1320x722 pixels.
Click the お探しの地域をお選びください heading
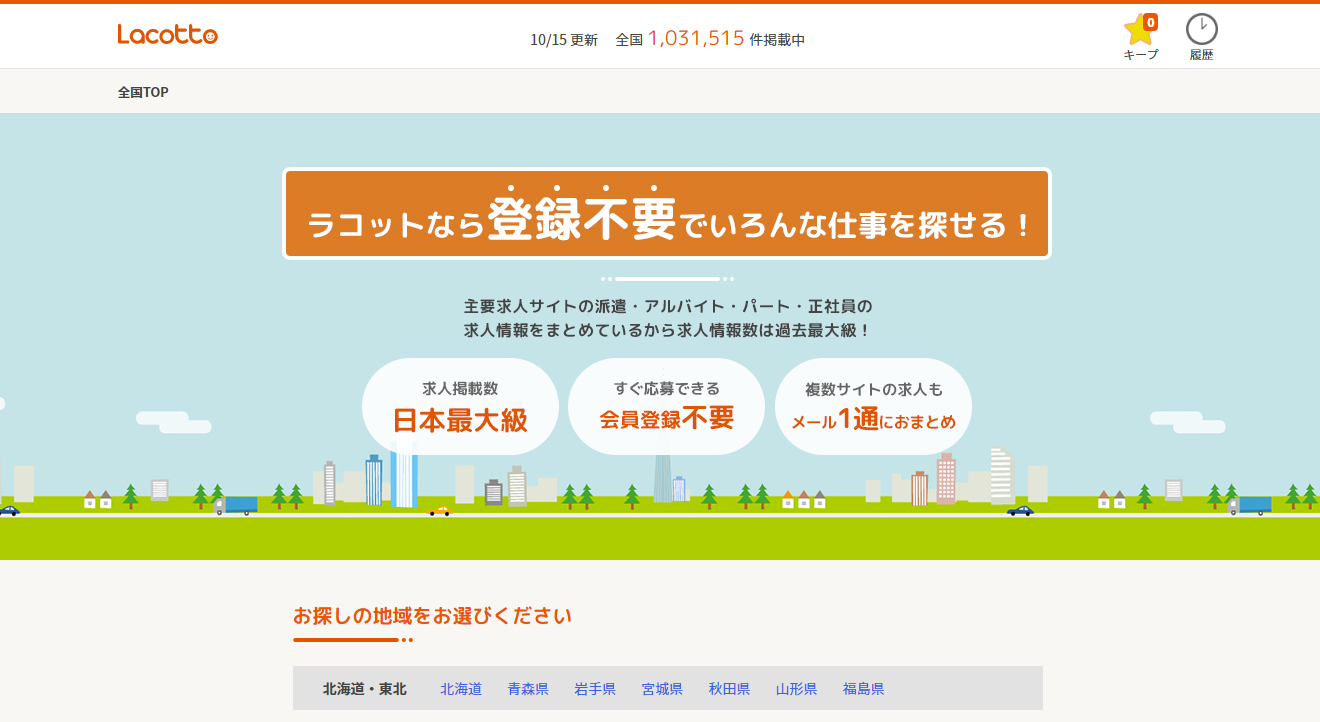click(x=432, y=616)
